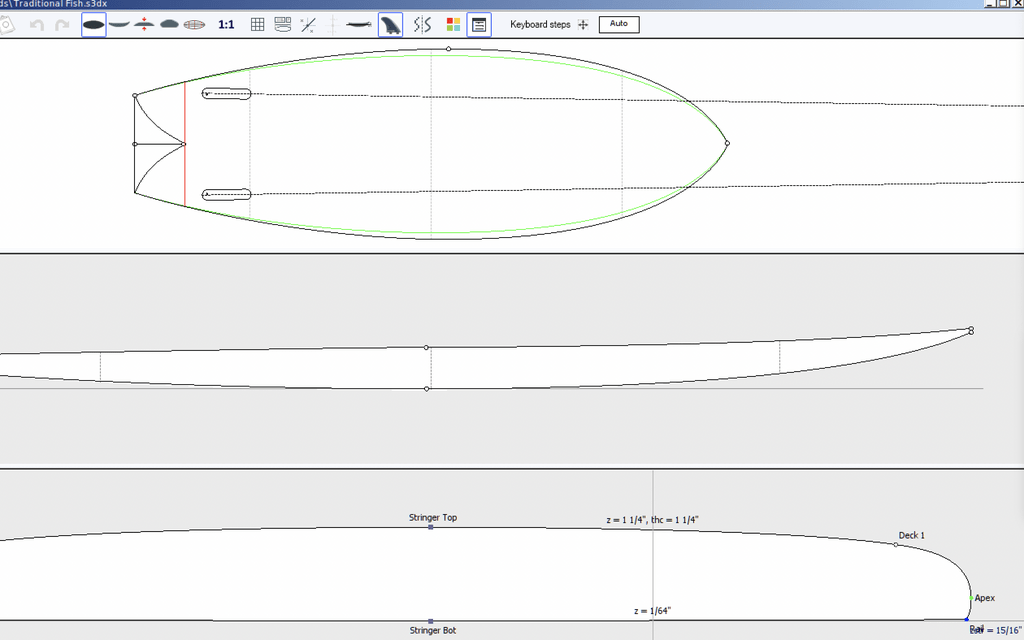Click the redo arrow
The width and height of the screenshot is (1024, 640).
click(62, 24)
